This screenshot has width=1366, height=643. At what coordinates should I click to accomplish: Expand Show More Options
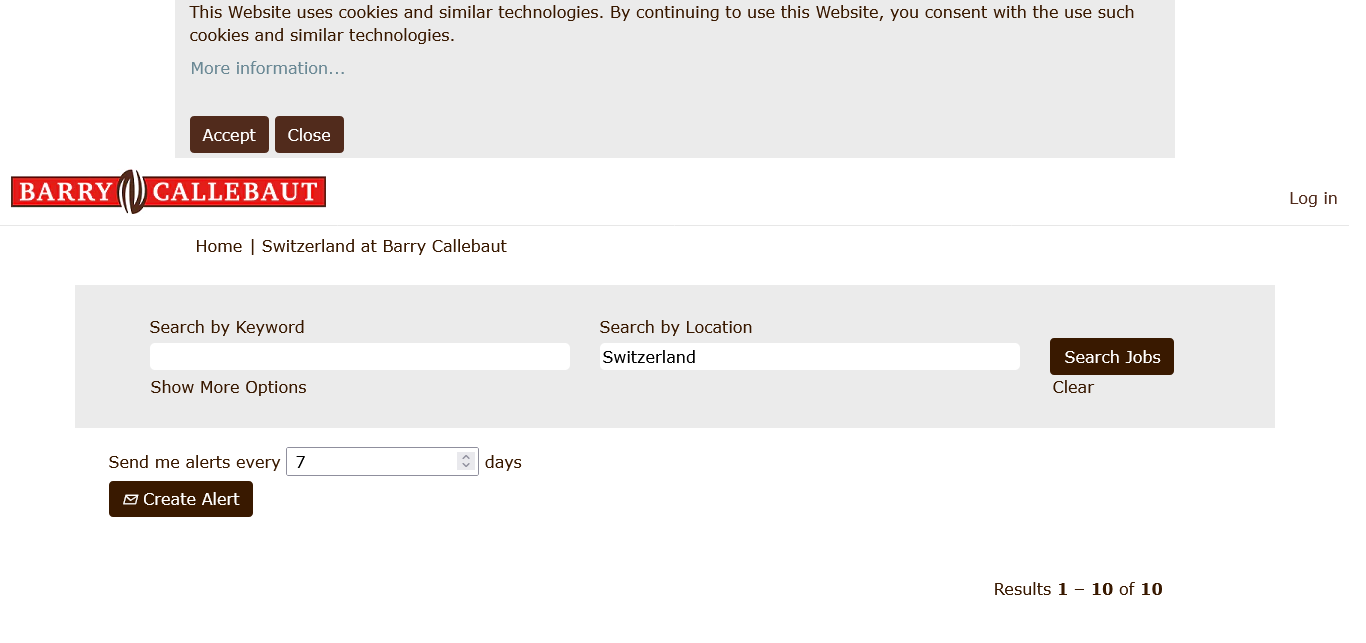(228, 387)
